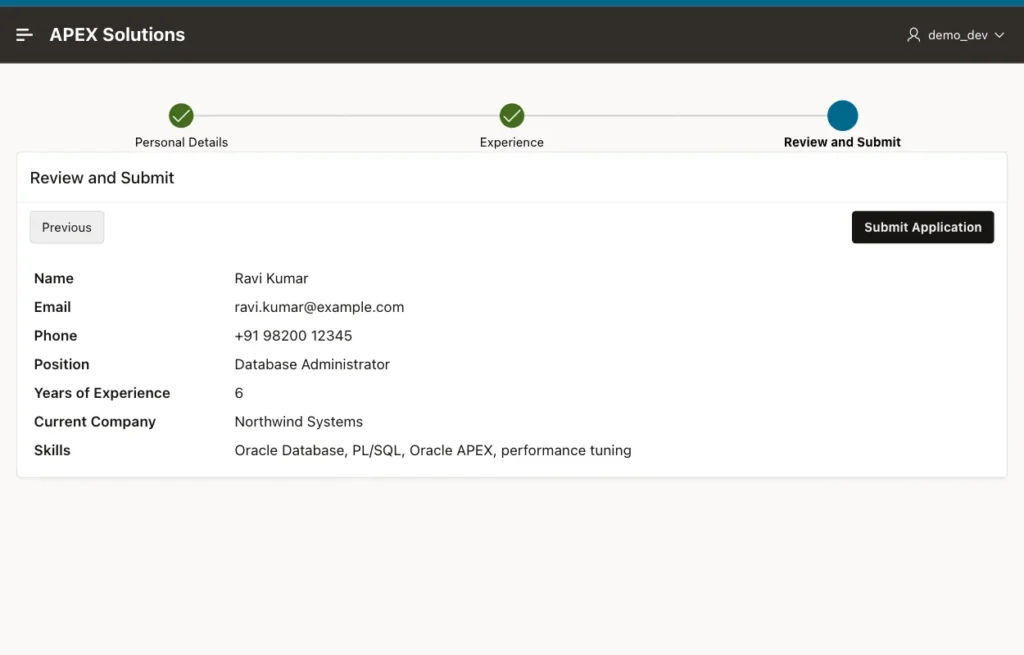
Task: Click the user profile icon
Action: coord(914,35)
